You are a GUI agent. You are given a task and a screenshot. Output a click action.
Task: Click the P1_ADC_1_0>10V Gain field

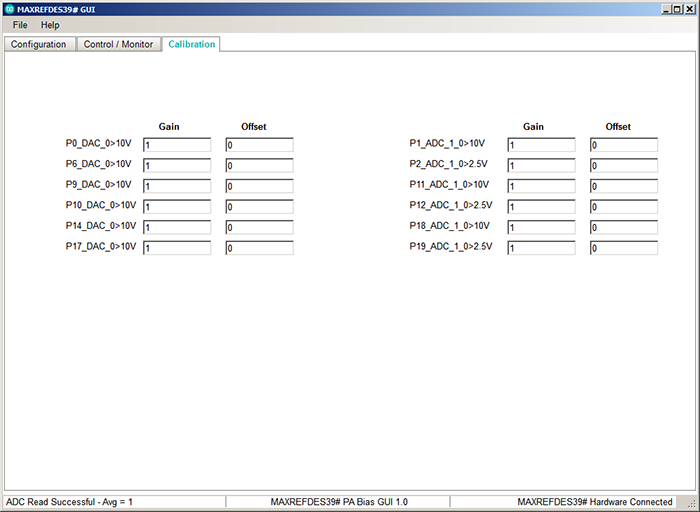542,145
